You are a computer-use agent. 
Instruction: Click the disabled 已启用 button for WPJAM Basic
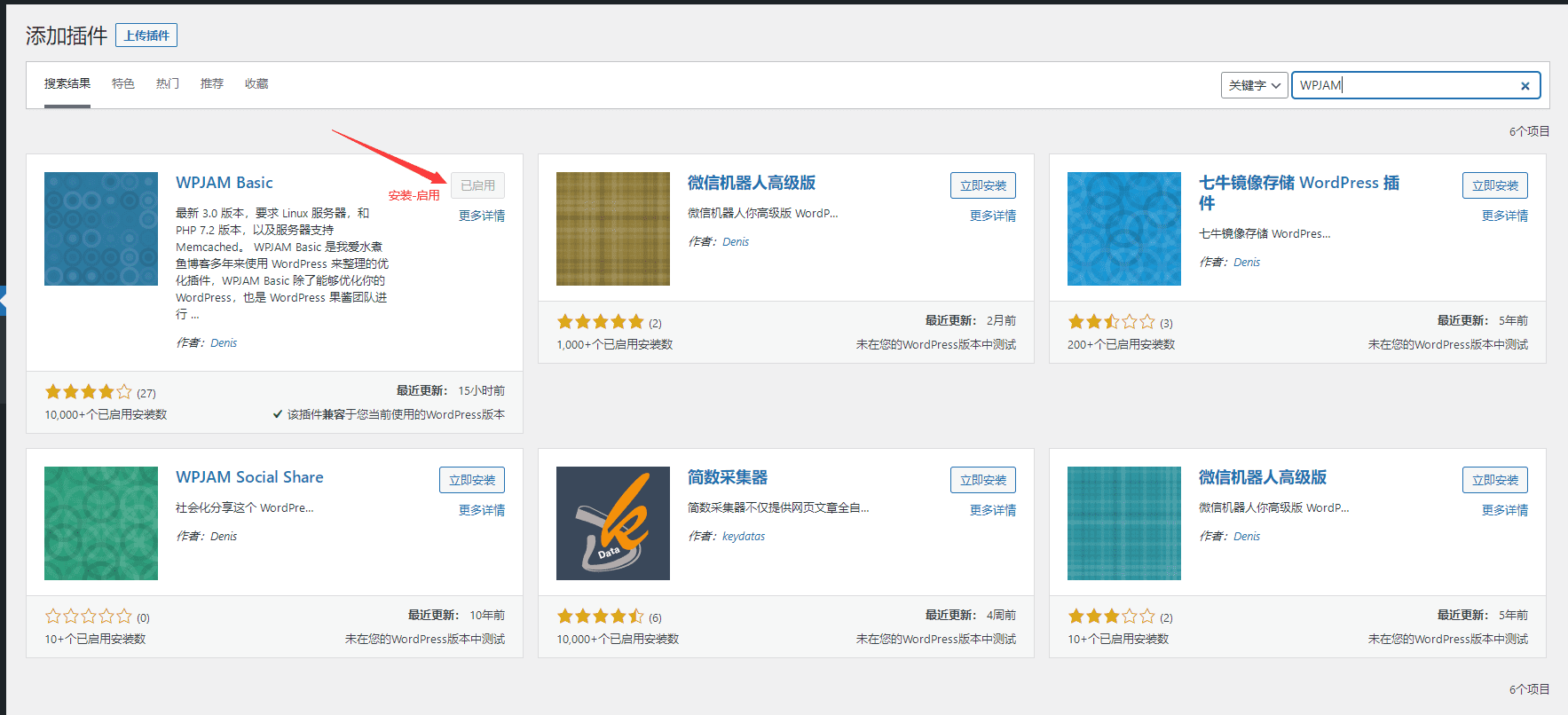[x=477, y=185]
